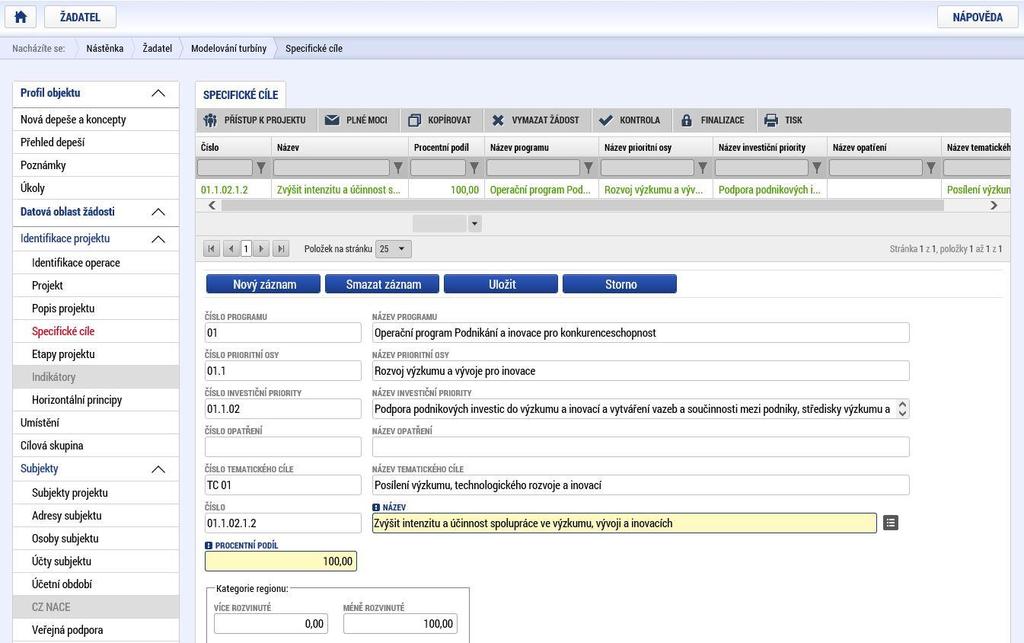Sort by Procentní podíl column header
The image size is (1024, 643).
click(x=441, y=148)
